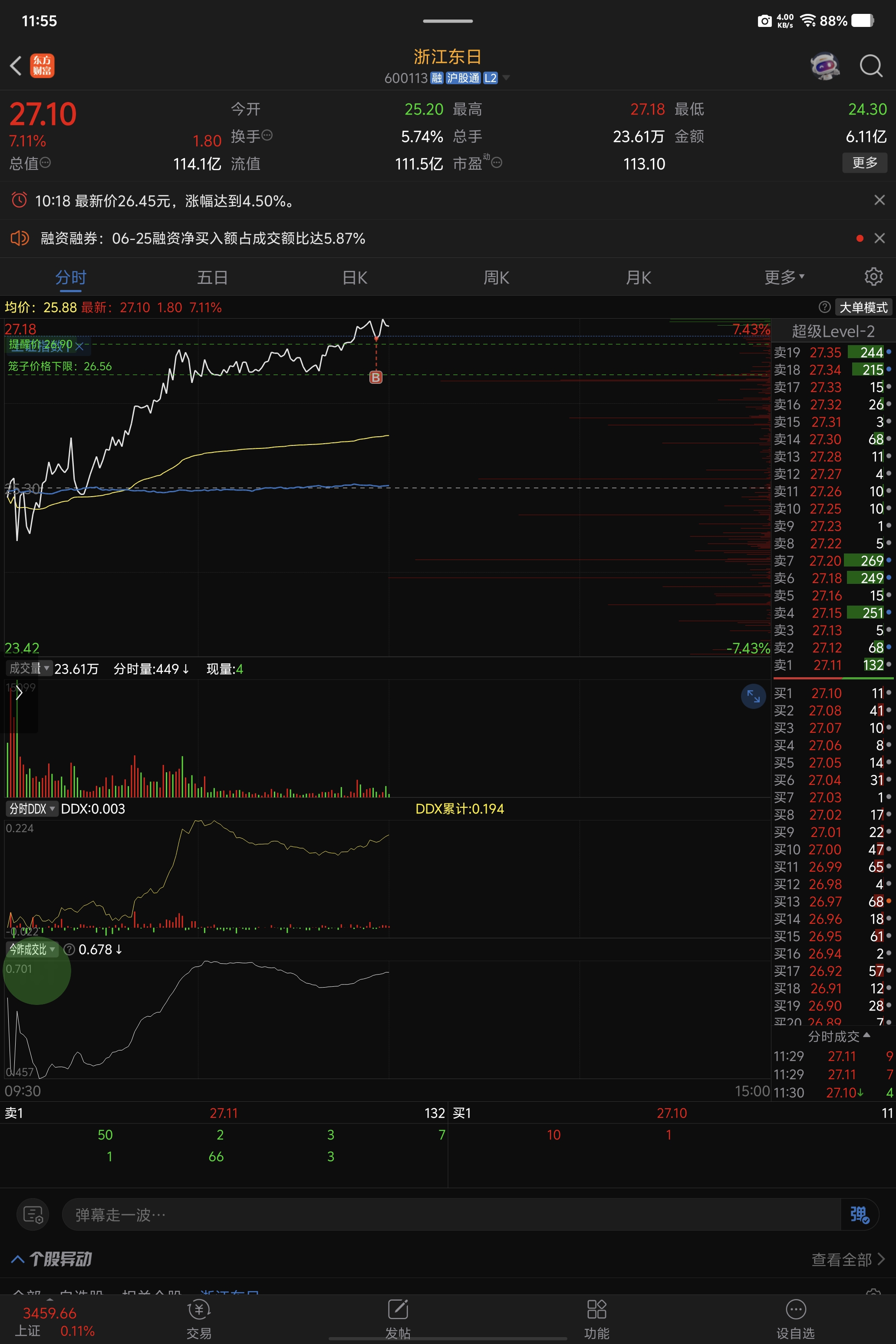Tap the 沪股通 badge

point(463,78)
